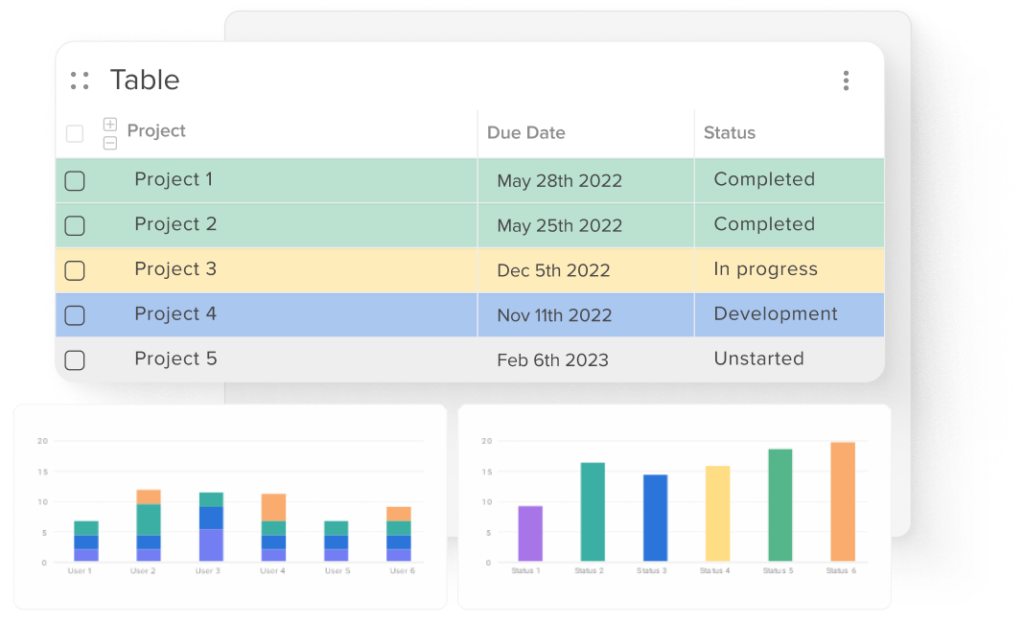Collapse all rows with the minus icon
1024x624 pixels.
pos(110,142)
